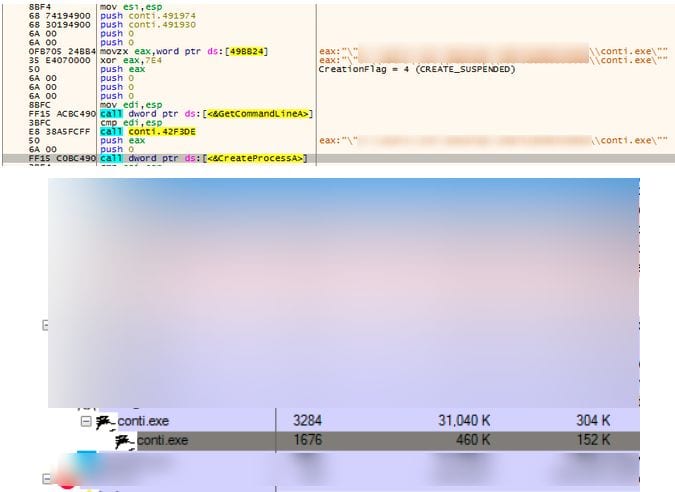Select the child conti.exe process name
This screenshot has width=675, height=492.
click(162, 440)
